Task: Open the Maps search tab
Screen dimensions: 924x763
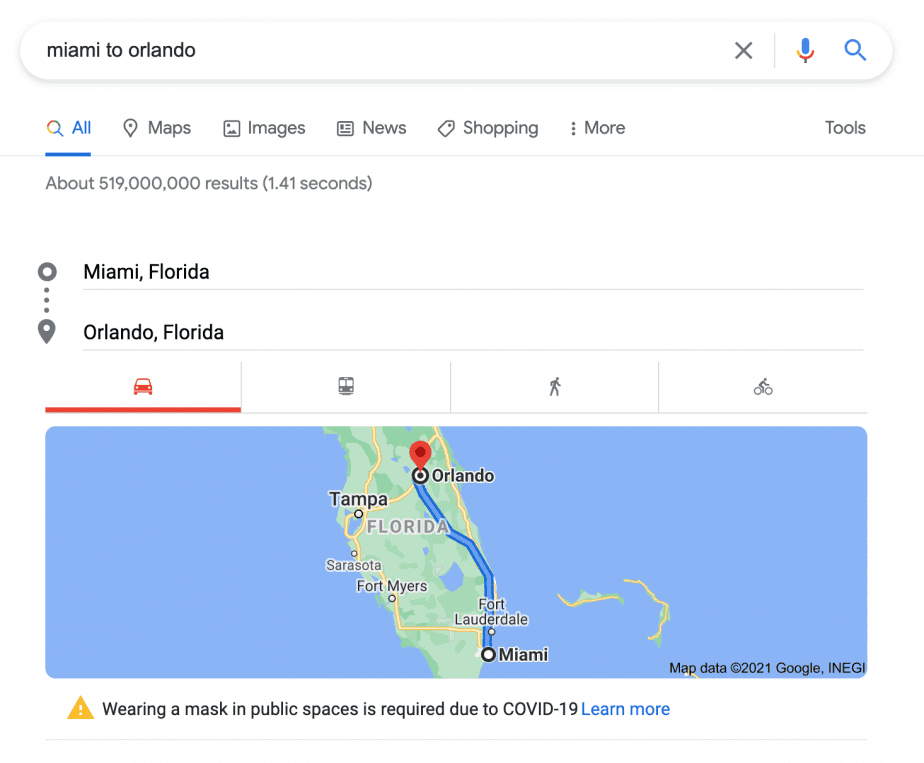Action: point(157,128)
